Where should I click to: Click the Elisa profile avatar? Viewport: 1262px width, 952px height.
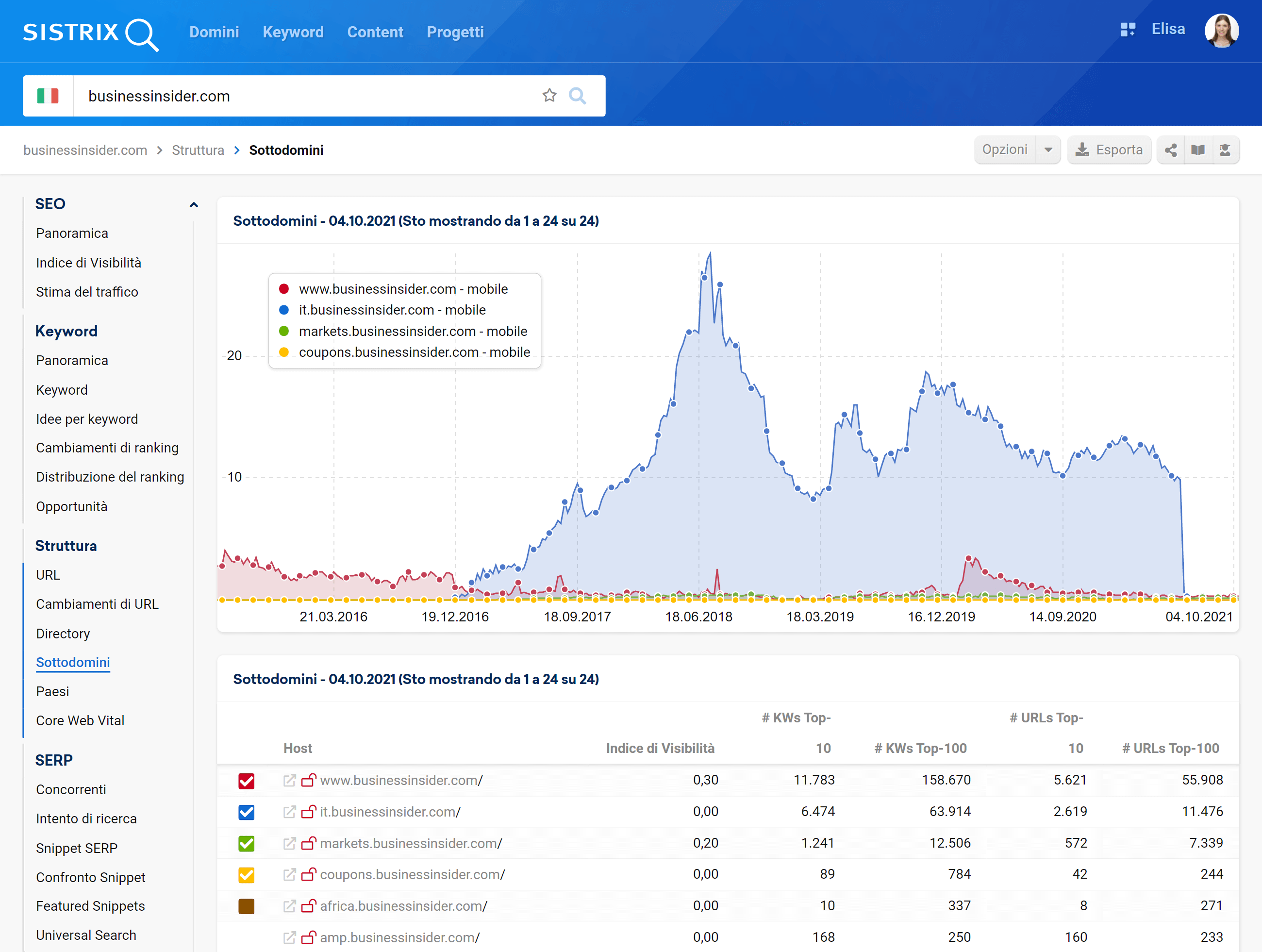click(1221, 31)
